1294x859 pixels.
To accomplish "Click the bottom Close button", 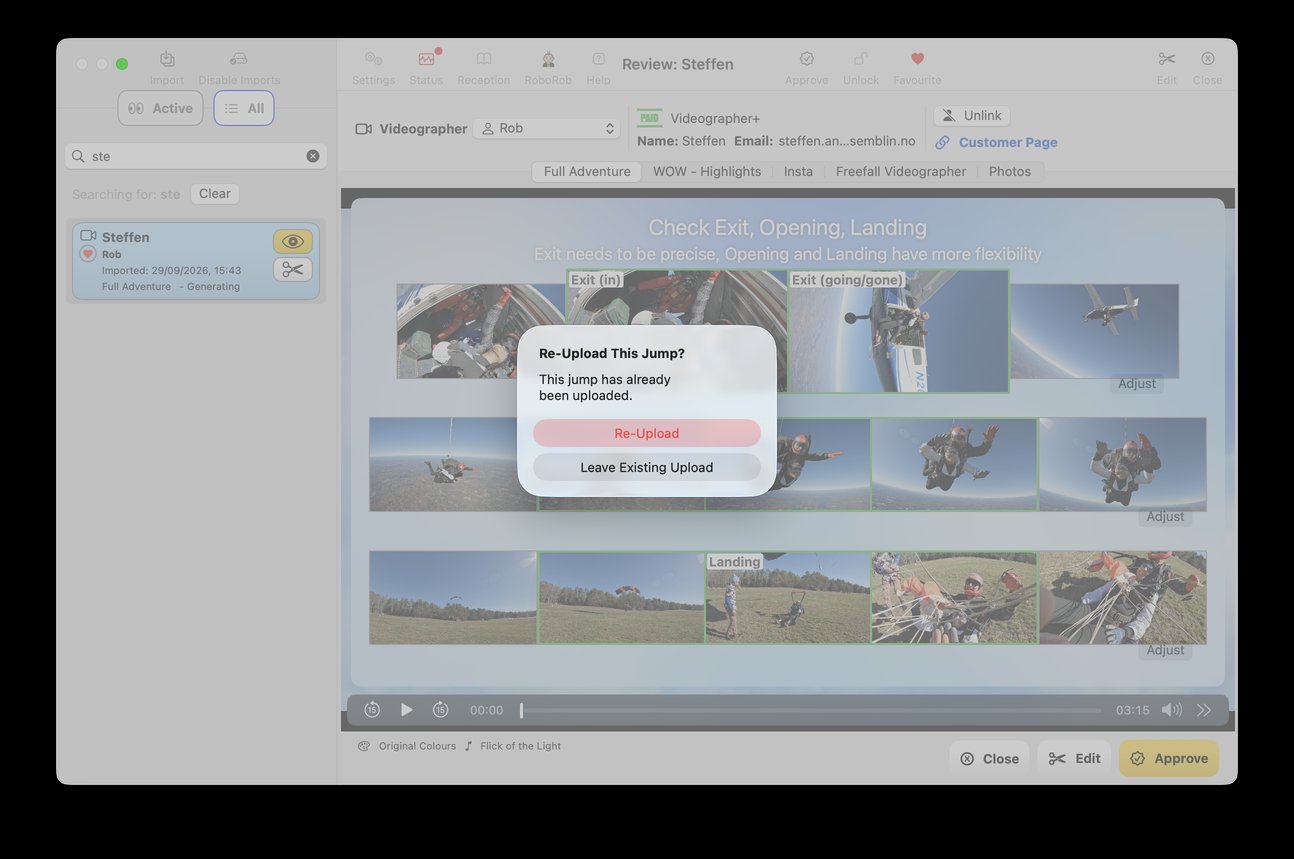I will point(990,758).
